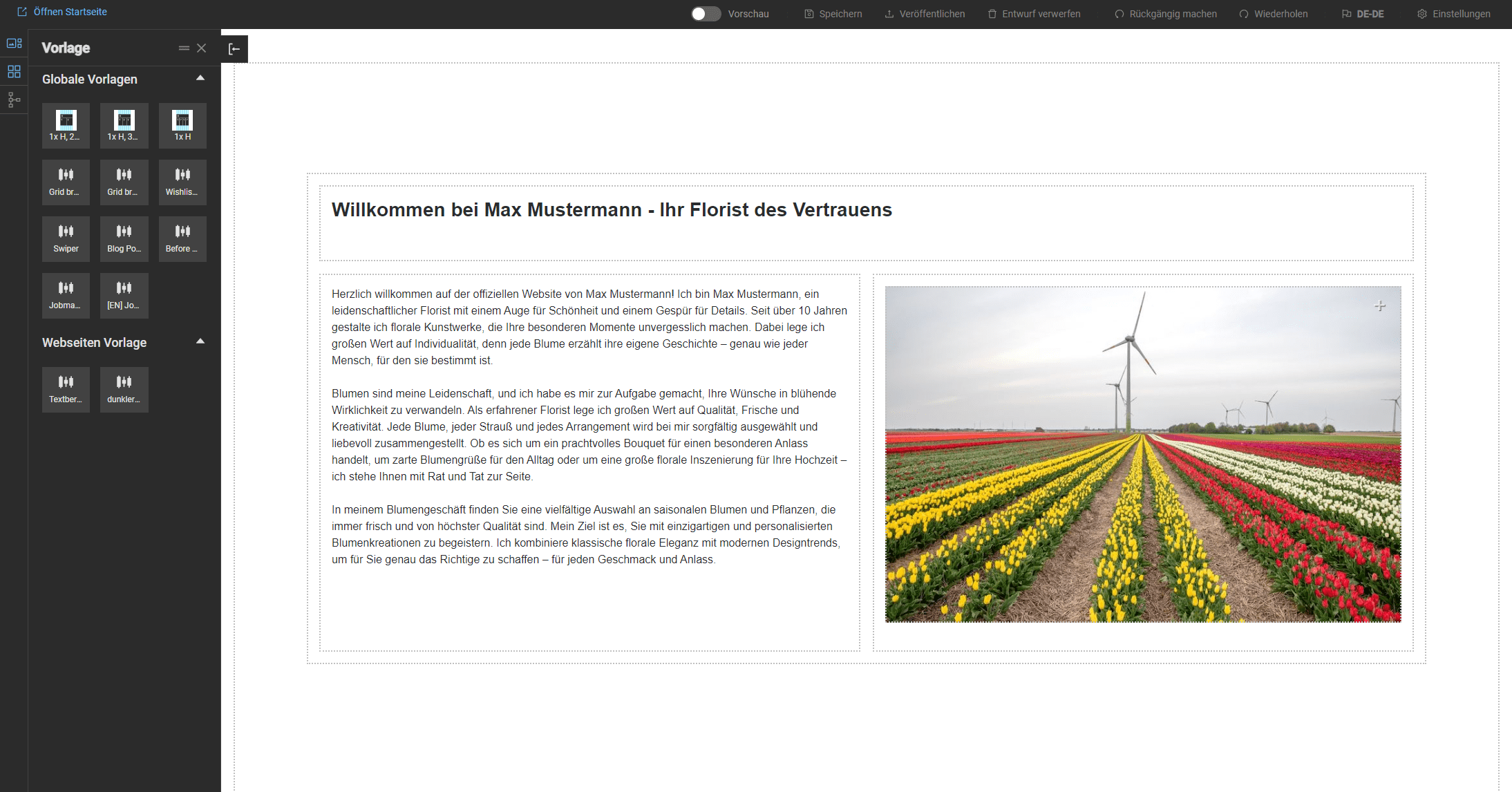Viewport: 1512px width, 792px height.
Task: Collapse the sidebar with arrow icon
Action: click(234, 49)
